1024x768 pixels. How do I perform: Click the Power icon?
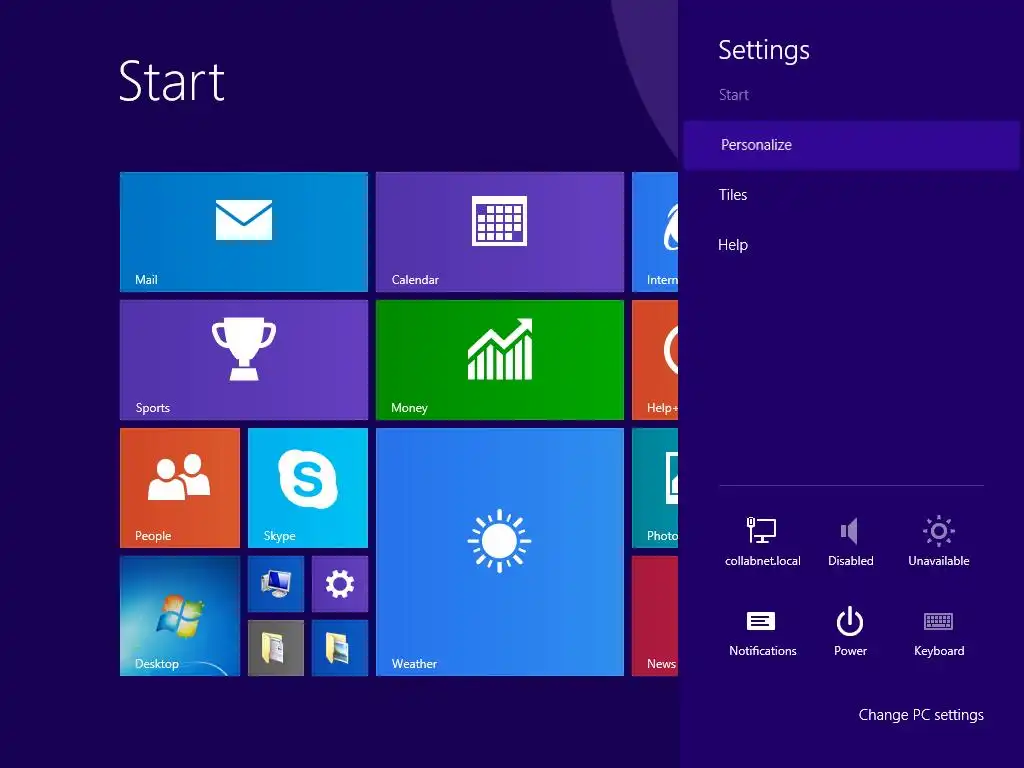click(850, 632)
